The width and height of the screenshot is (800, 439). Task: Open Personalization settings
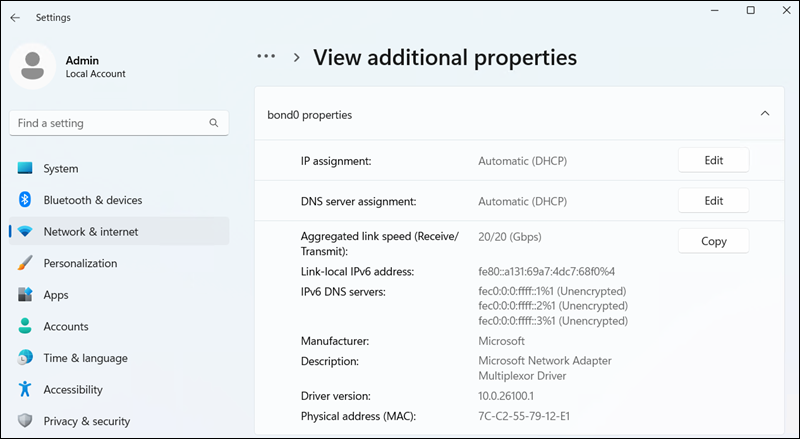pyautogui.click(x=119, y=263)
